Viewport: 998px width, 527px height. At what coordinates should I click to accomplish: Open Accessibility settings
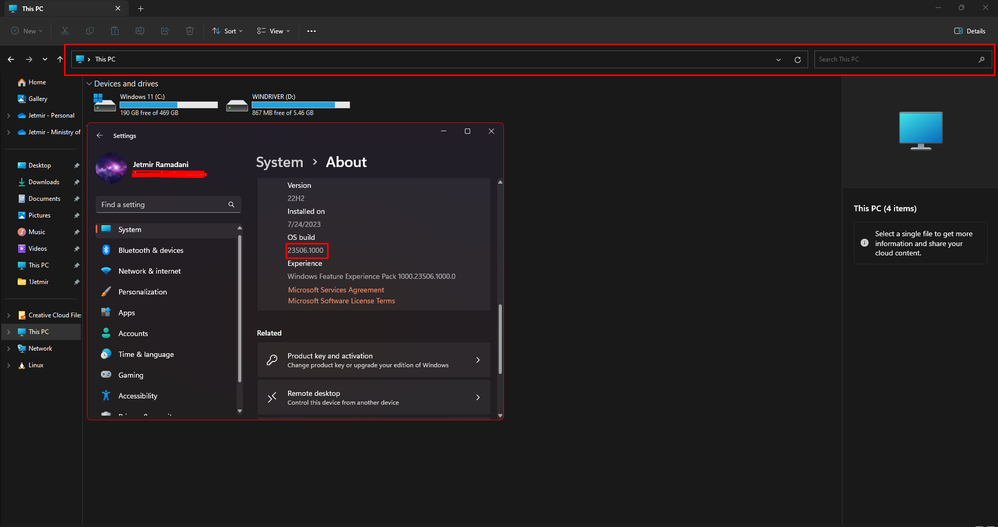coord(168,396)
